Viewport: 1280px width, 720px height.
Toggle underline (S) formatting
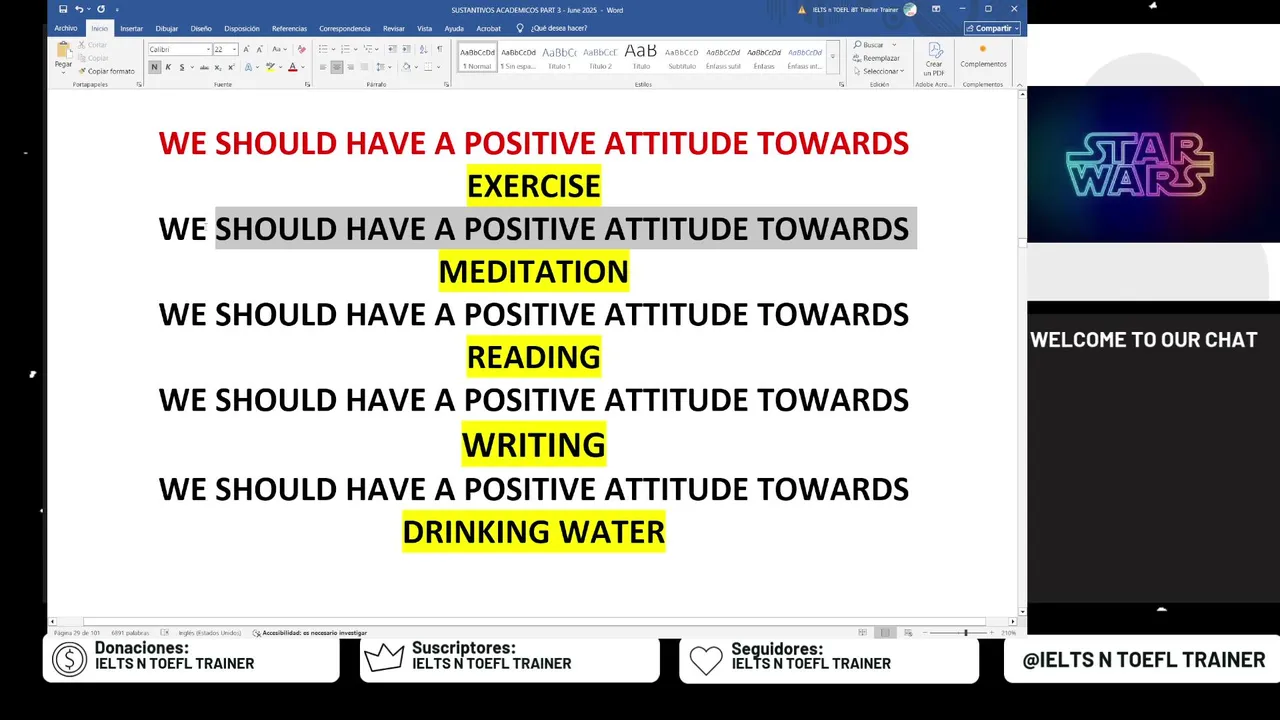[x=181, y=67]
